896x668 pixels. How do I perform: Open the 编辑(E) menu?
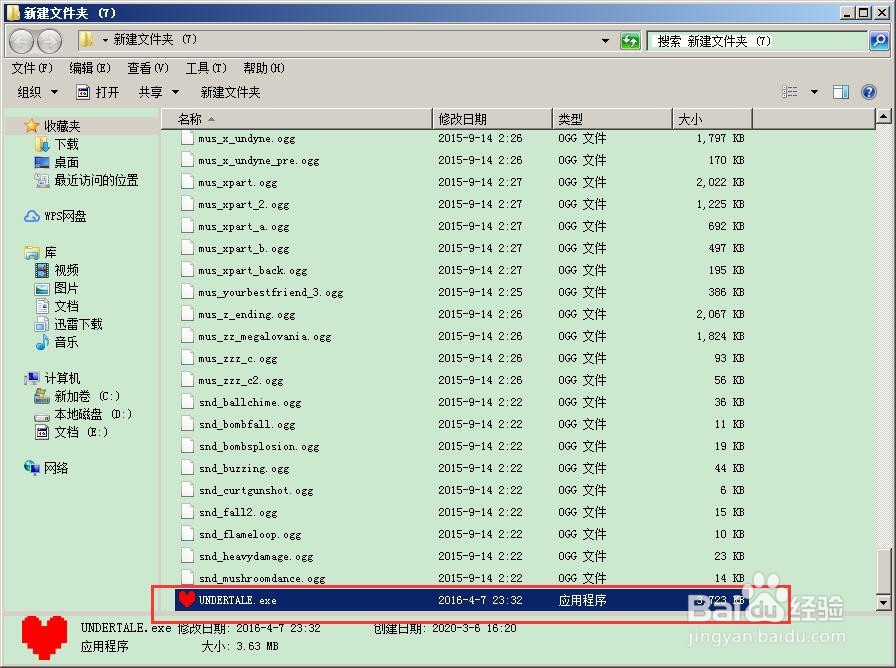[90, 68]
